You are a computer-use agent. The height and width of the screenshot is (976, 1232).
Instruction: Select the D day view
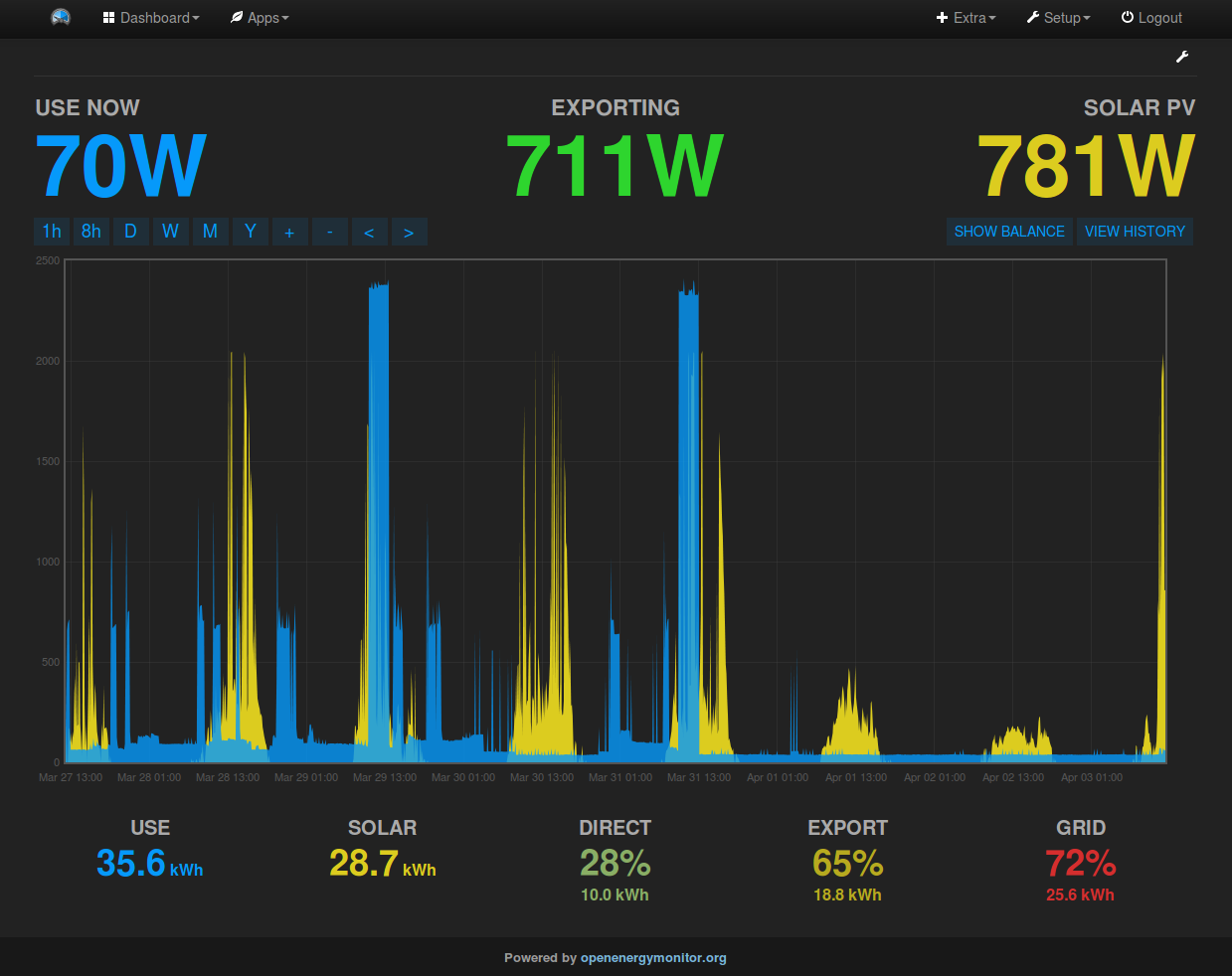coord(130,232)
